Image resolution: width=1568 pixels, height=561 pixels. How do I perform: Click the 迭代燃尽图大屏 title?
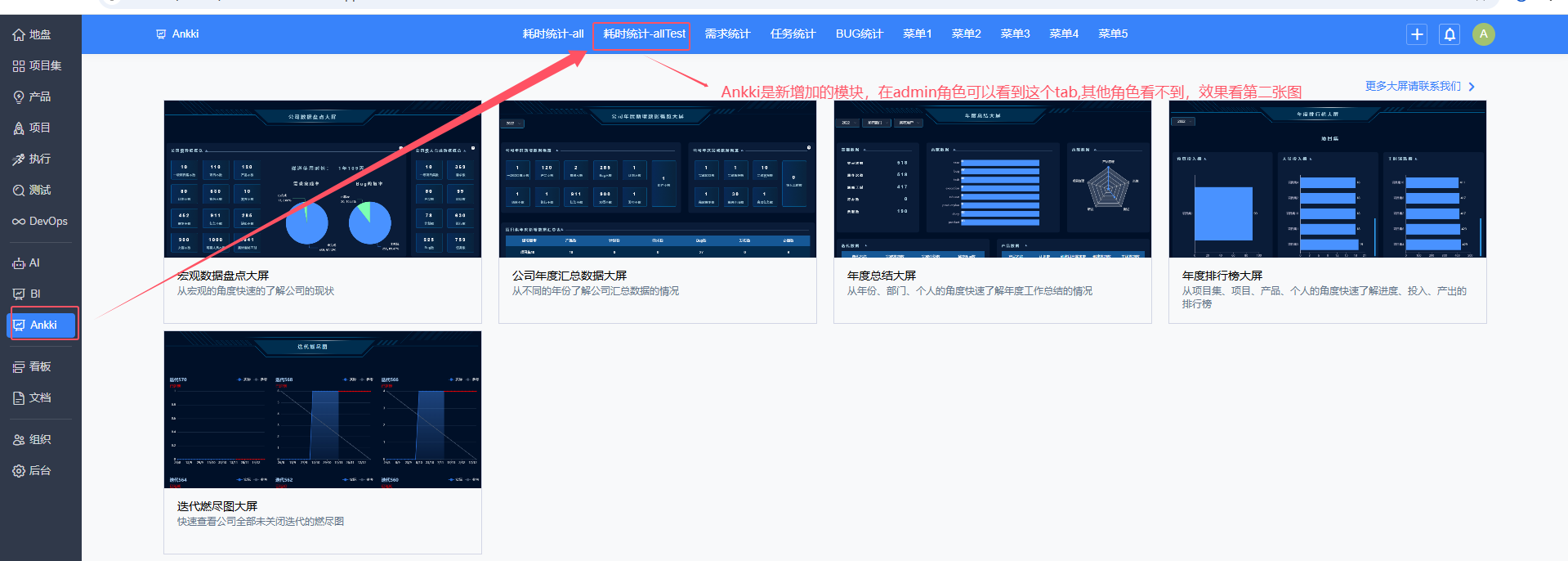pyautogui.click(x=217, y=506)
